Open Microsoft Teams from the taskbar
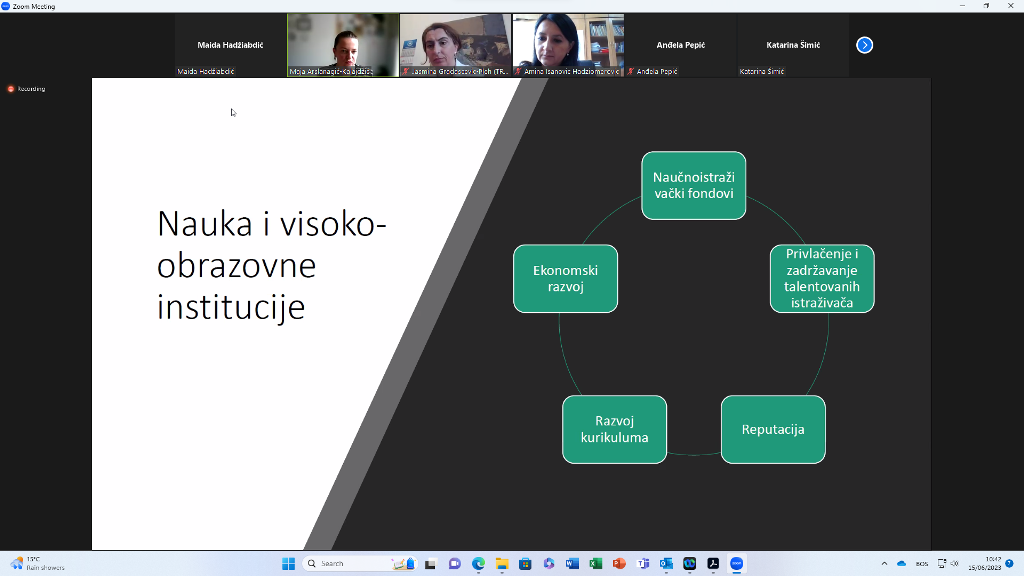1024x576 pixels. pos(643,564)
